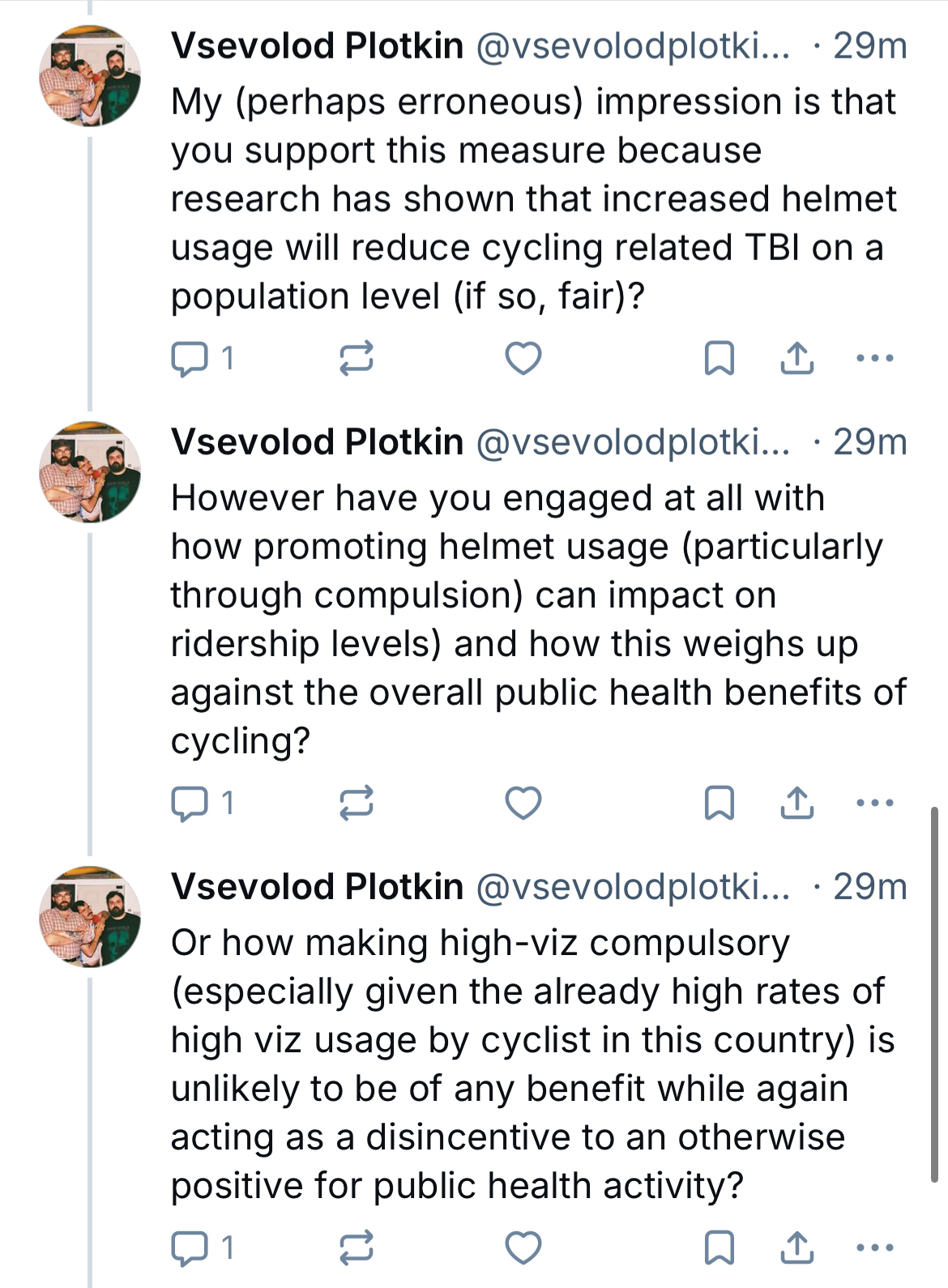Share the tweet about population level TBI
This screenshot has height=1288, width=948.
pos(797,358)
